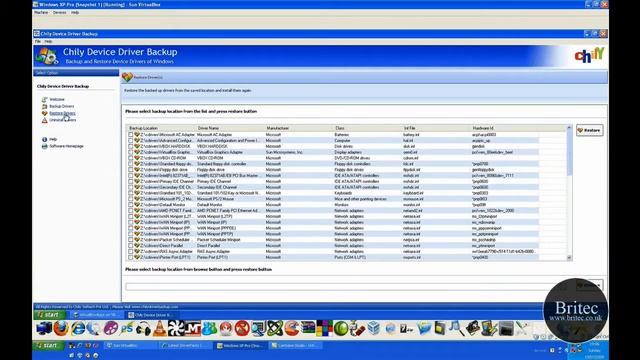Open VirtualBox cube icon in dock
This screenshot has width=640, height=360.
[373, 328]
